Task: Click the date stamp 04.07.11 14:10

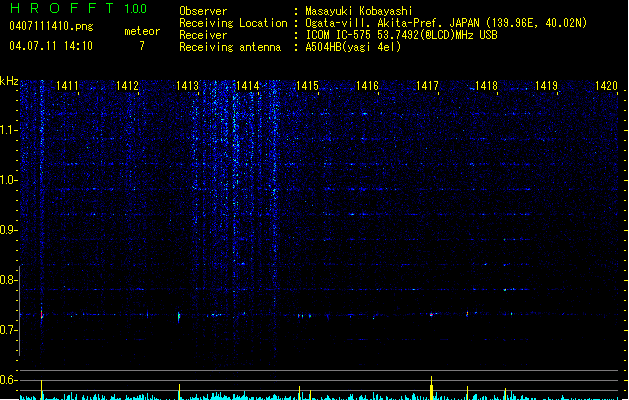Action: click(51, 46)
